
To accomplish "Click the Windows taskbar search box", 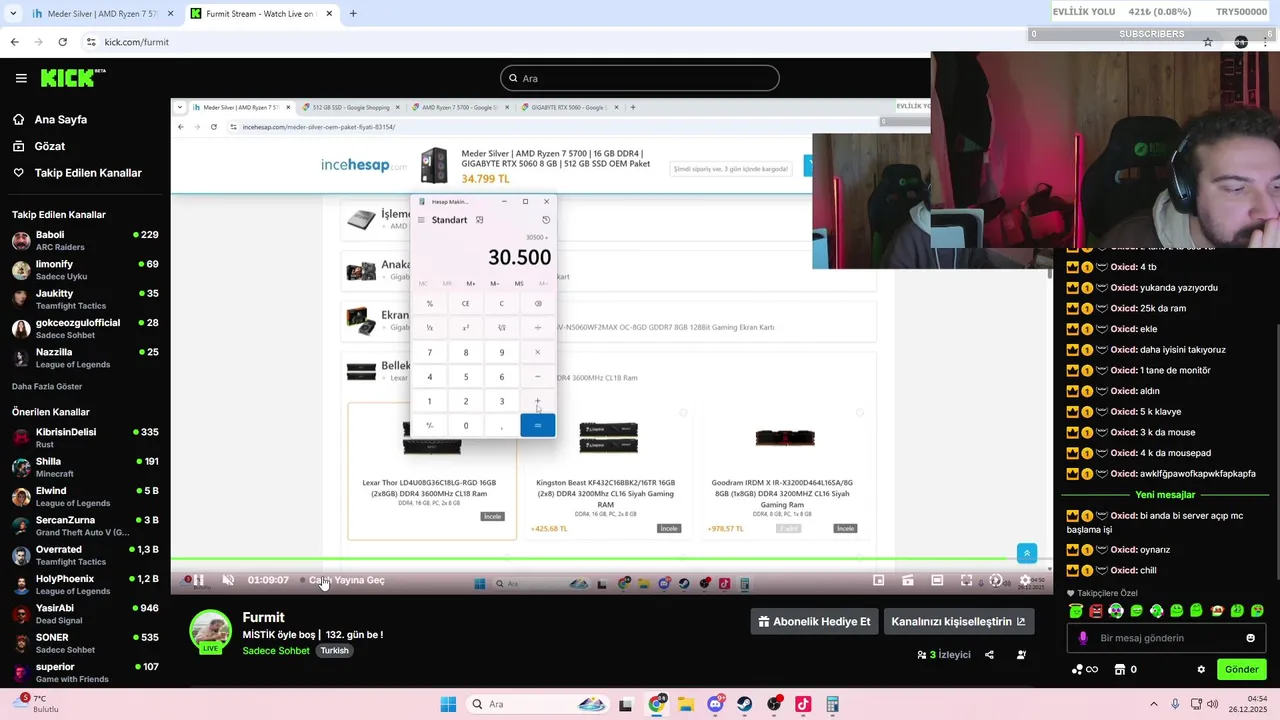I will tap(538, 704).
